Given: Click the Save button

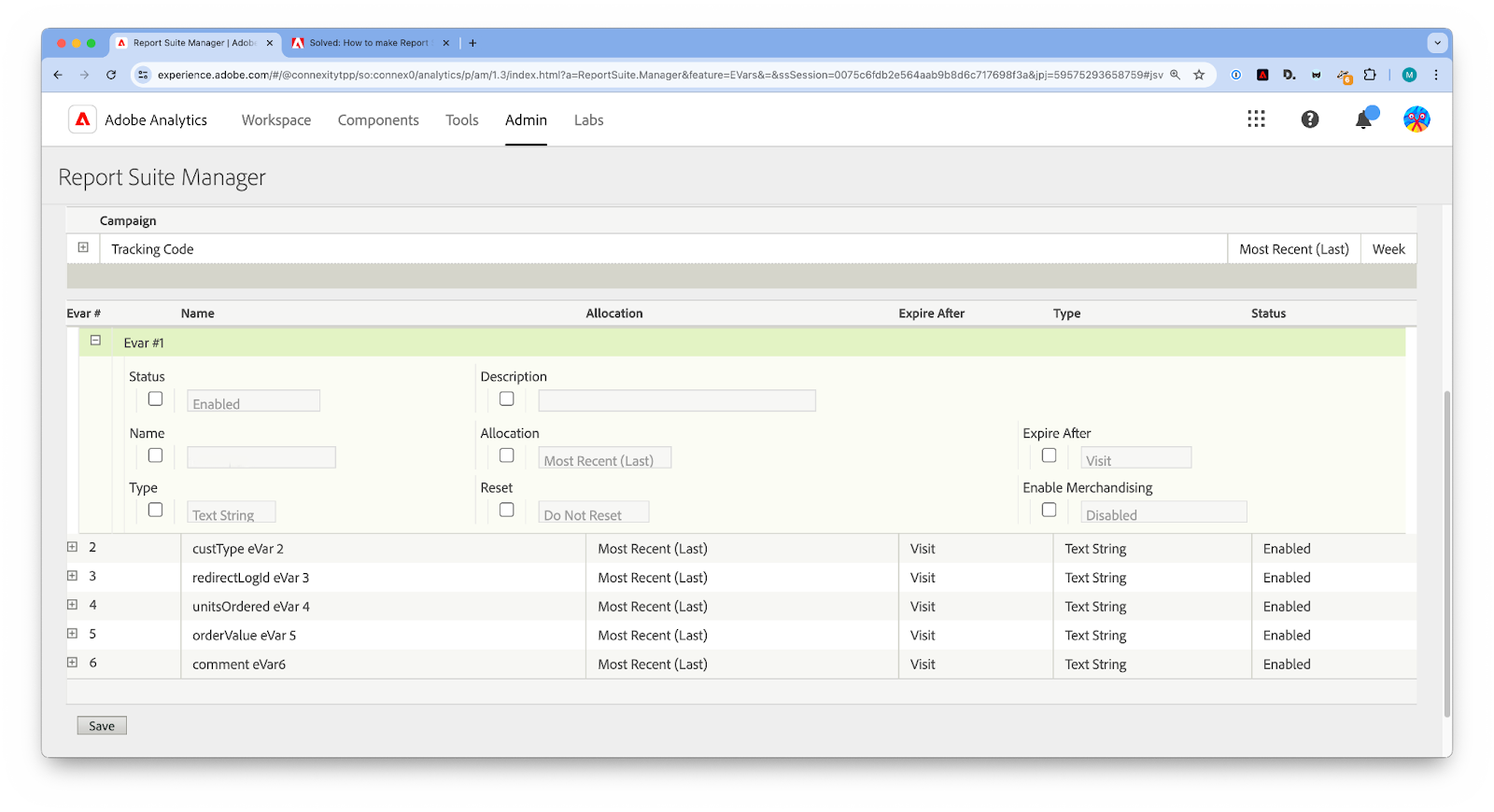Looking at the screenshot, I should click(x=102, y=726).
